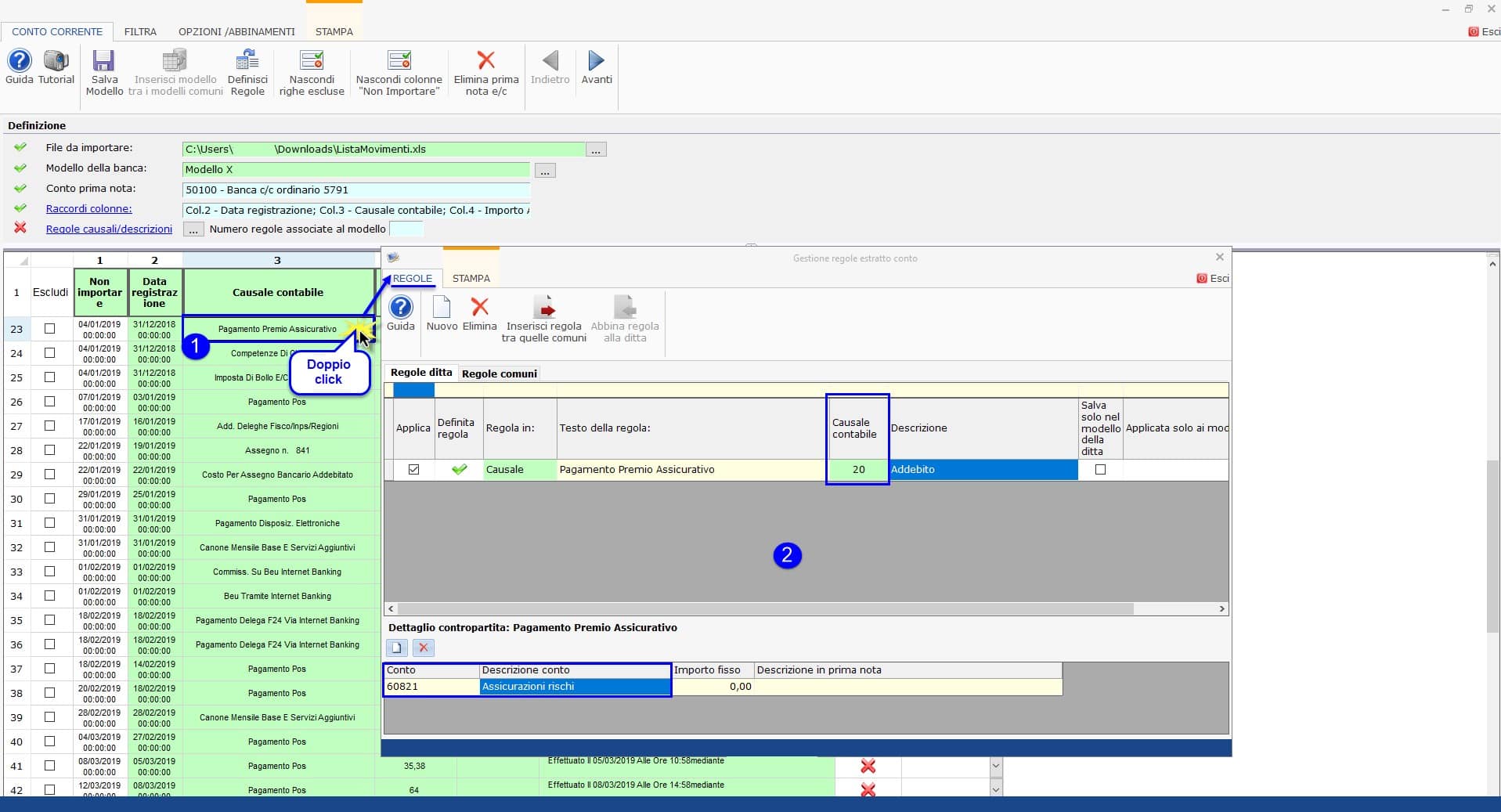Viewport: 1501px width, 812px height.
Task: Tick Escludi checkbox for row 23
Action: point(50,329)
